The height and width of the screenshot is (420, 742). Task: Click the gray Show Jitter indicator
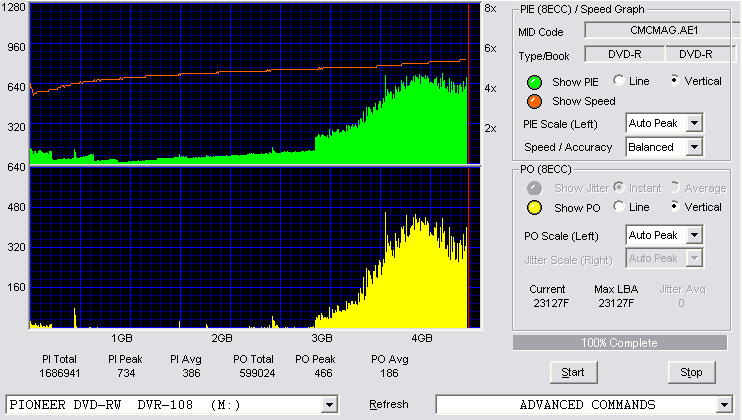click(x=534, y=188)
